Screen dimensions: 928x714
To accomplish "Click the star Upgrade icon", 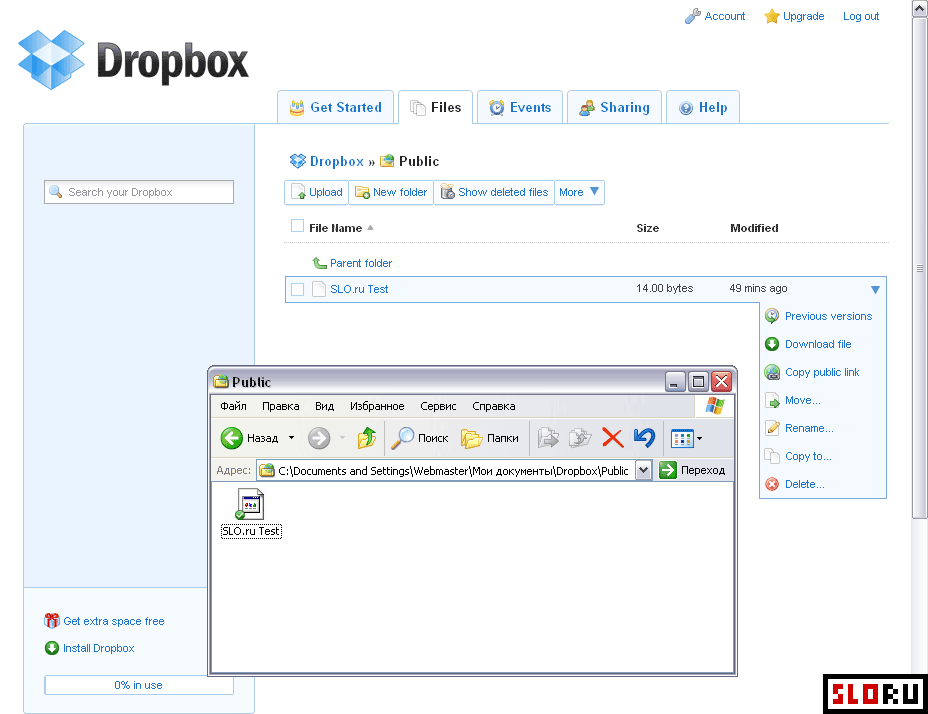I will 771,16.
